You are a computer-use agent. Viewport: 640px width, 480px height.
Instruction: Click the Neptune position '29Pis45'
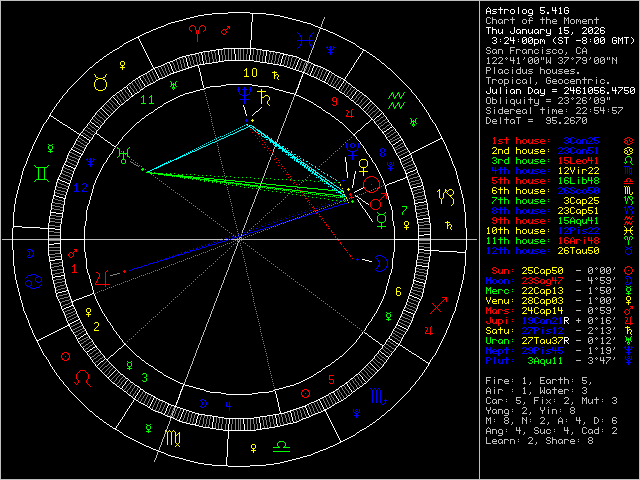tap(542, 351)
